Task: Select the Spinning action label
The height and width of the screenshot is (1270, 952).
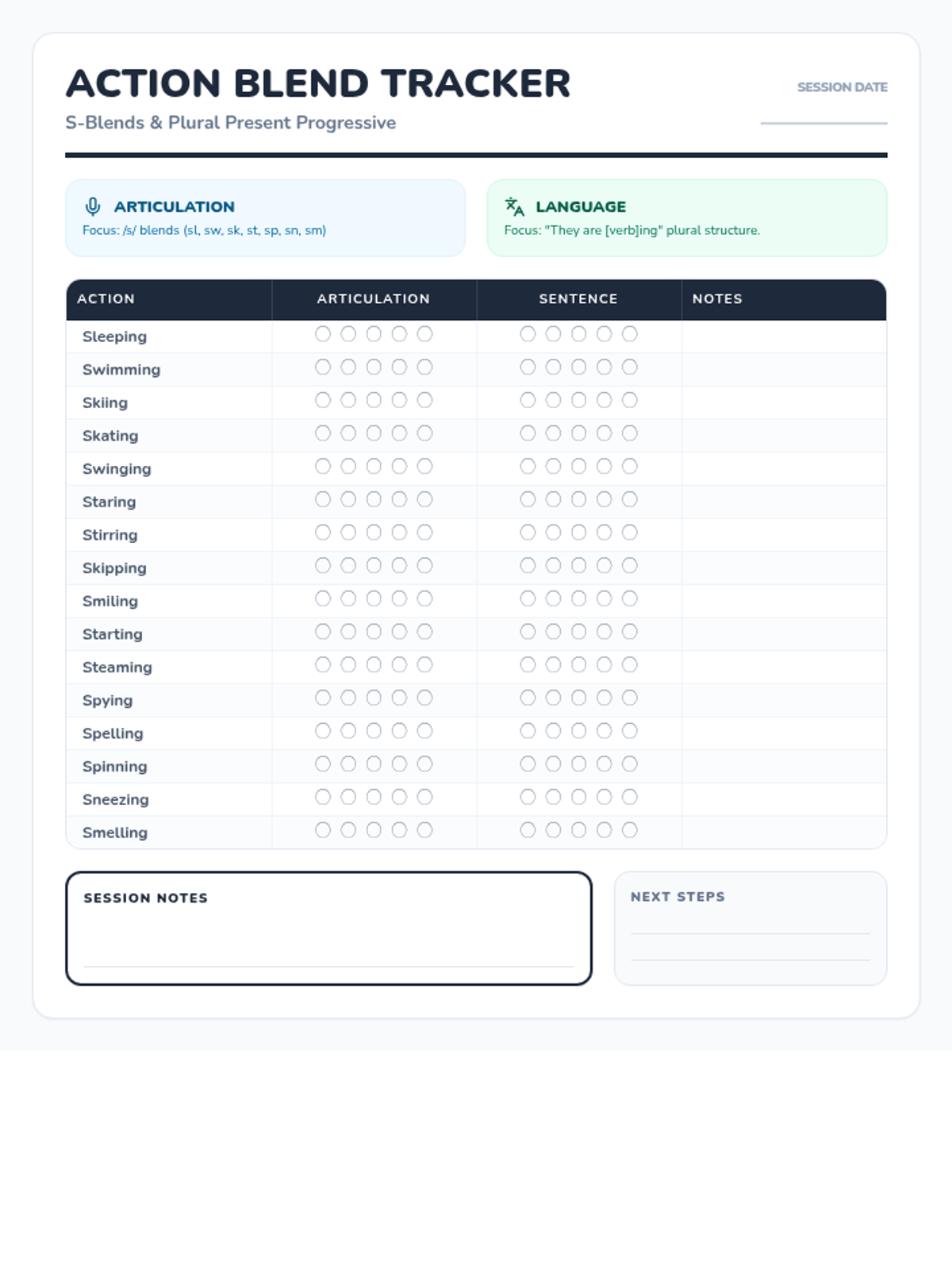Action: coord(115,767)
